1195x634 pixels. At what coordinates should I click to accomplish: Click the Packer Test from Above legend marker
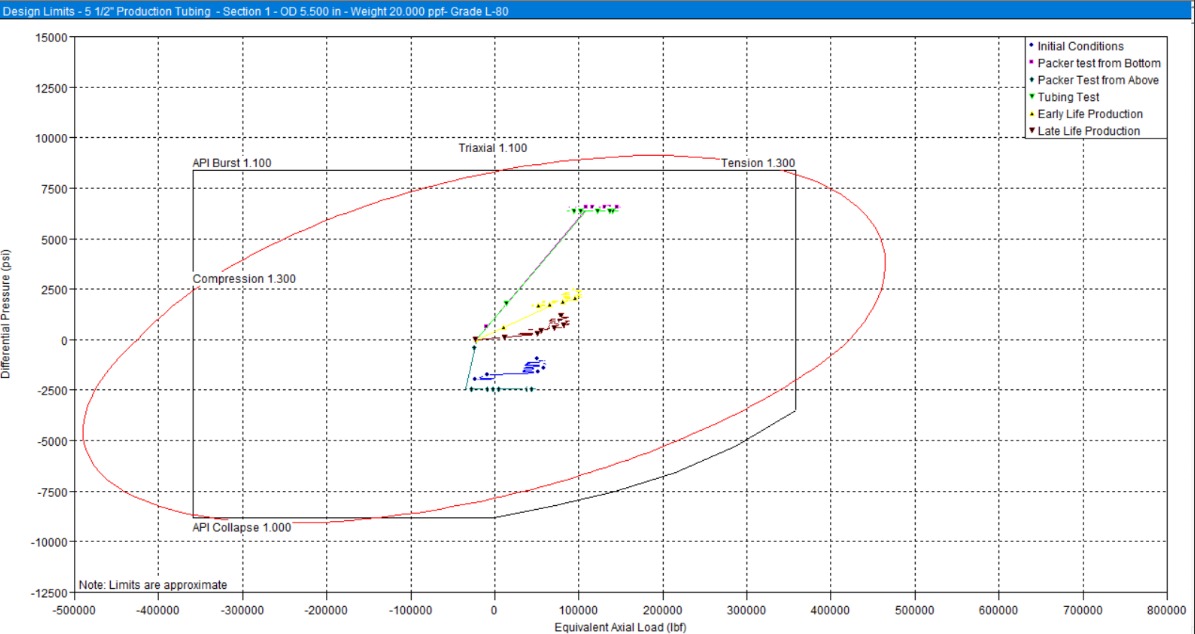pyautogui.click(x=1030, y=79)
